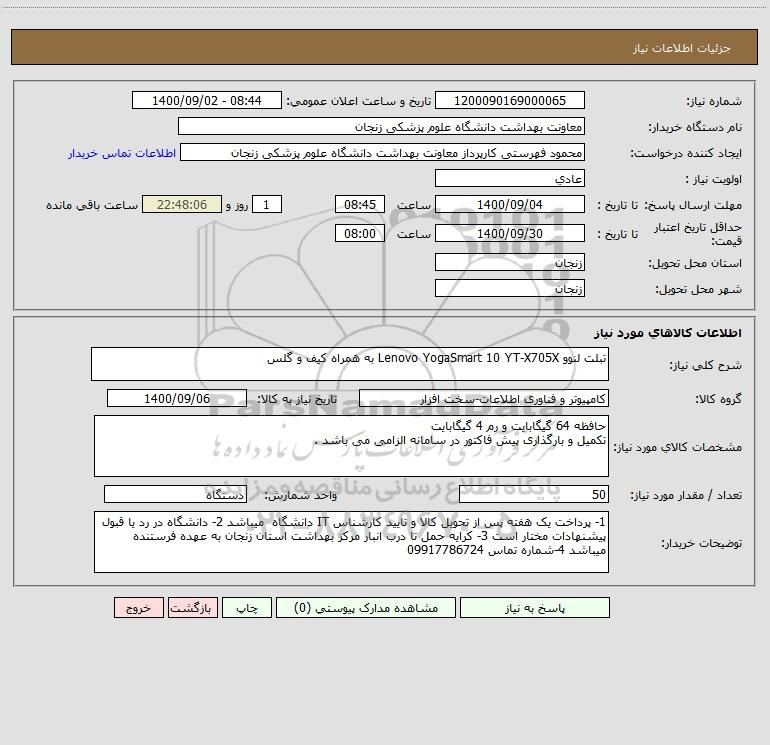Click the priority field عادی

510,179
